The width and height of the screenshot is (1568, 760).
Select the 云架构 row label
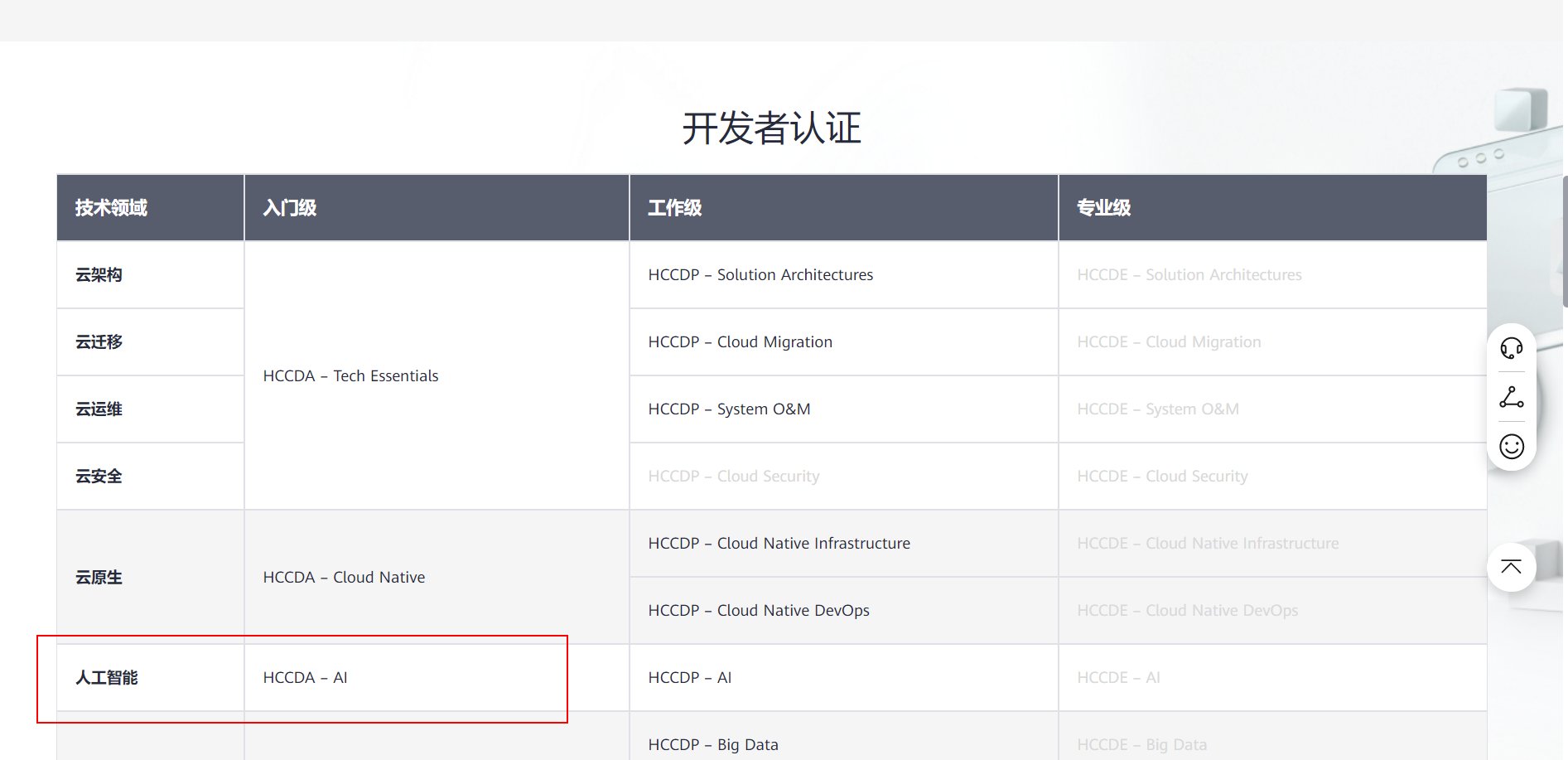[99, 275]
